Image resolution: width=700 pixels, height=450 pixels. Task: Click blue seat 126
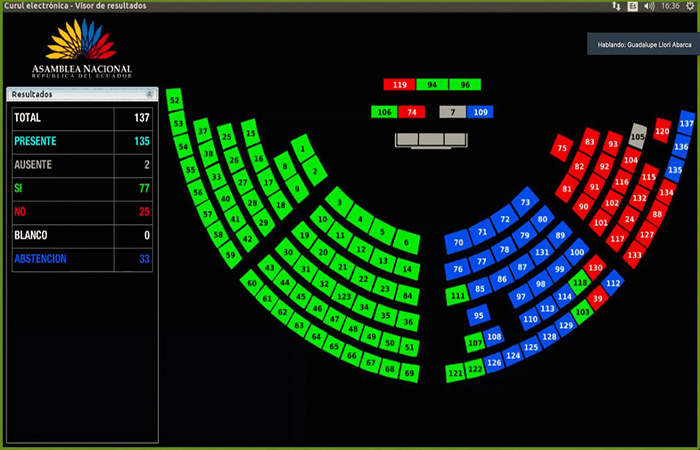pyautogui.click(x=494, y=363)
